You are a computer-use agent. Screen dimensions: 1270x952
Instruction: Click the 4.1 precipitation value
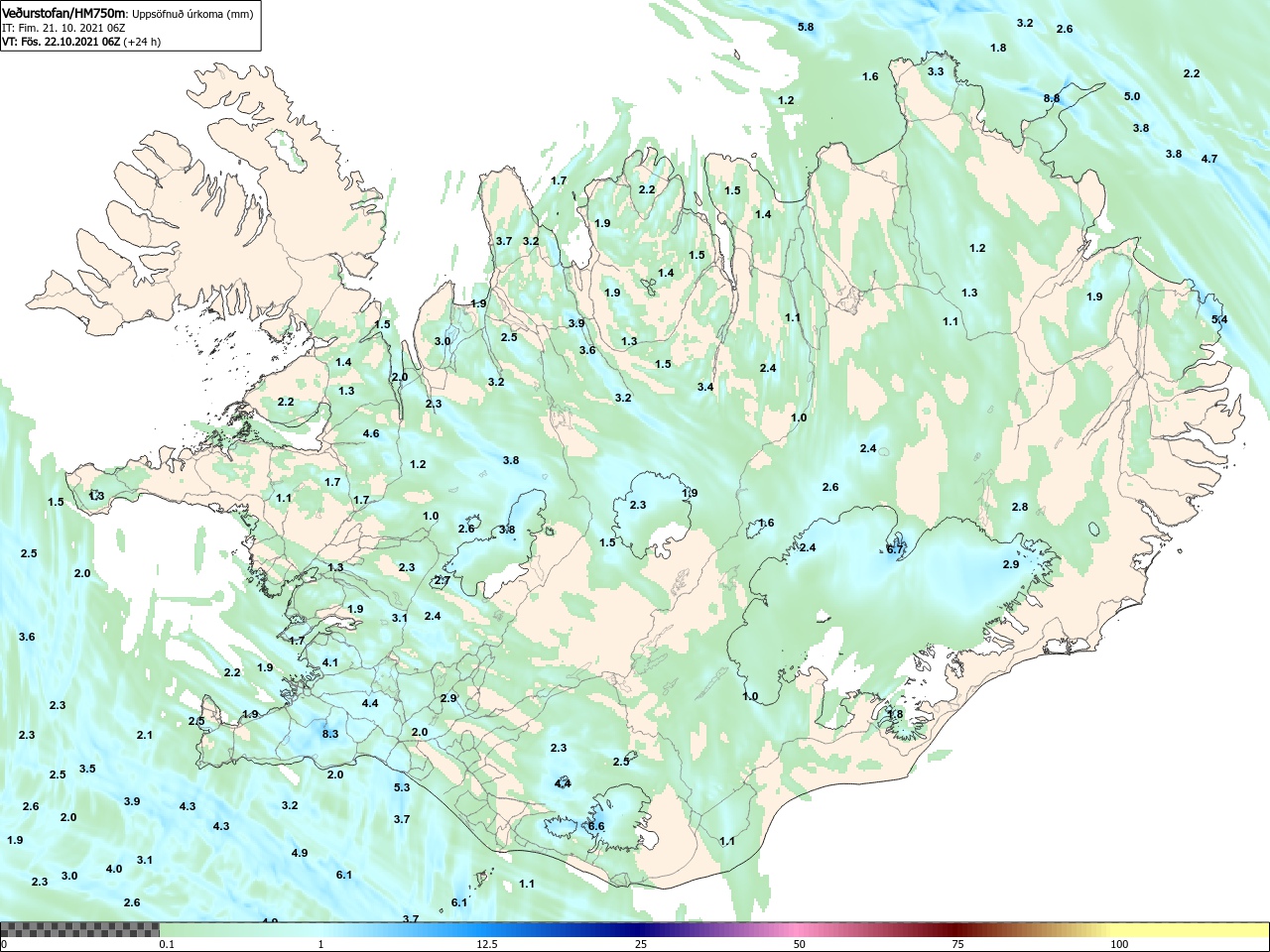pos(330,662)
